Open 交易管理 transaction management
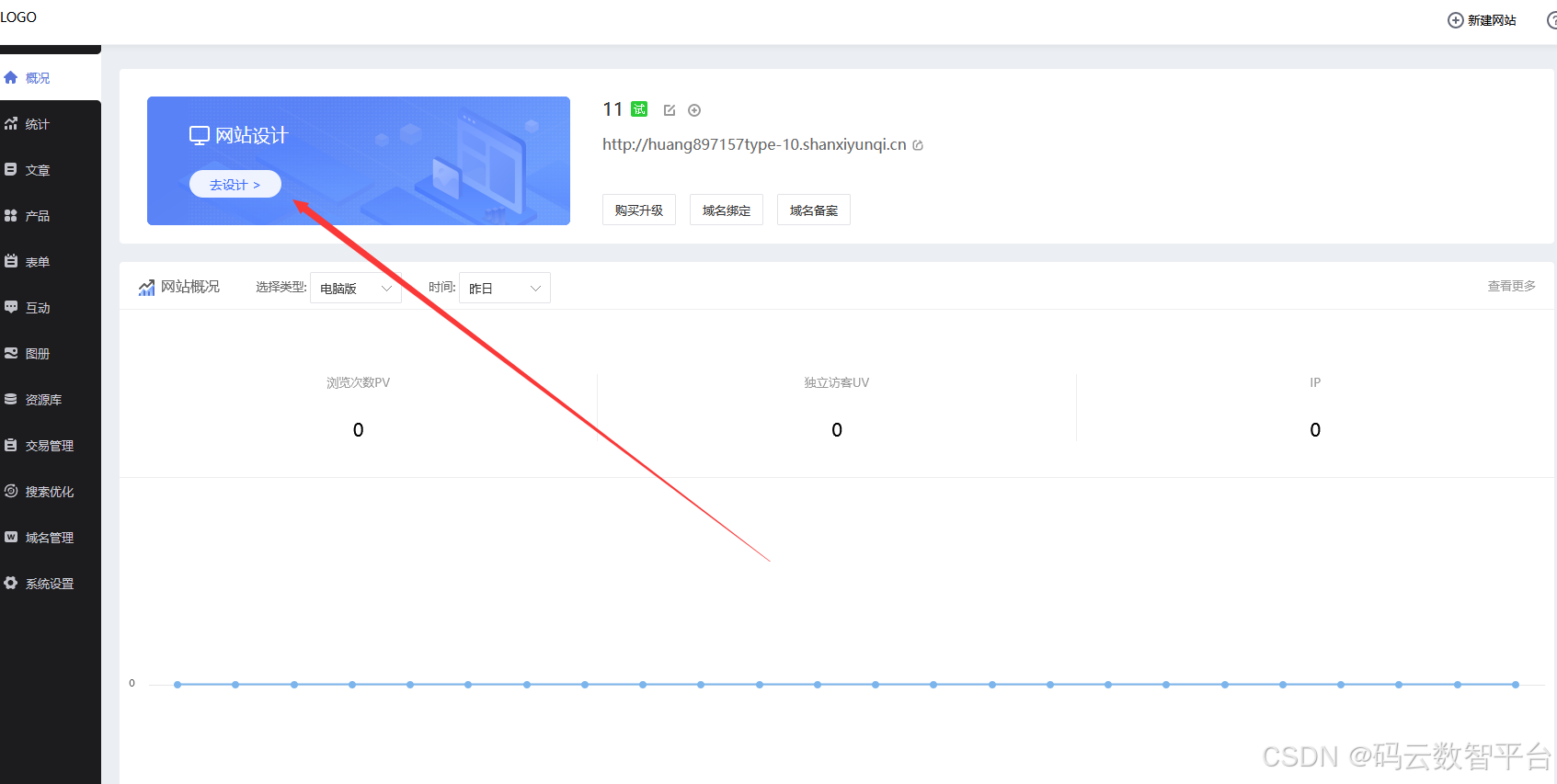Image resolution: width=1557 pixels, height=784 pixels. (x=49, y=446)
